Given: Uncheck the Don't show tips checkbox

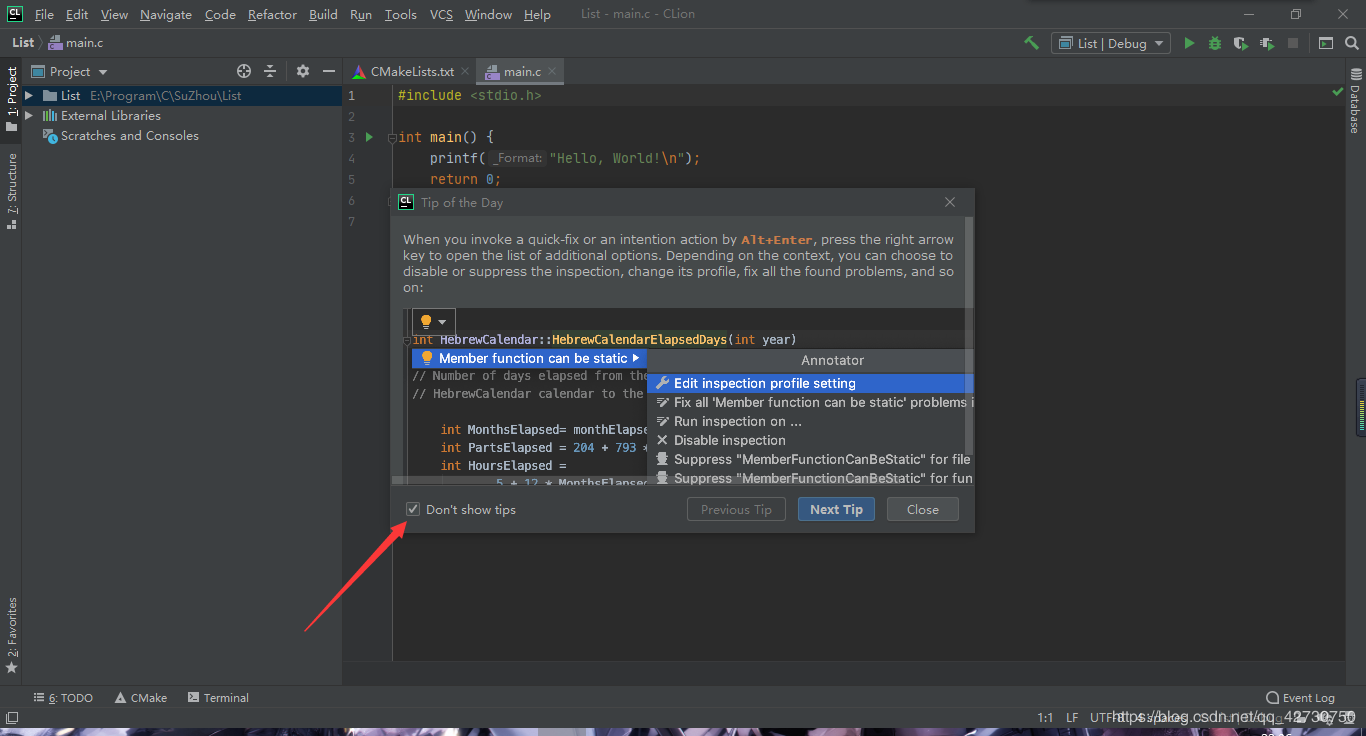Looking at the screenshot, I should coord(413,509).
